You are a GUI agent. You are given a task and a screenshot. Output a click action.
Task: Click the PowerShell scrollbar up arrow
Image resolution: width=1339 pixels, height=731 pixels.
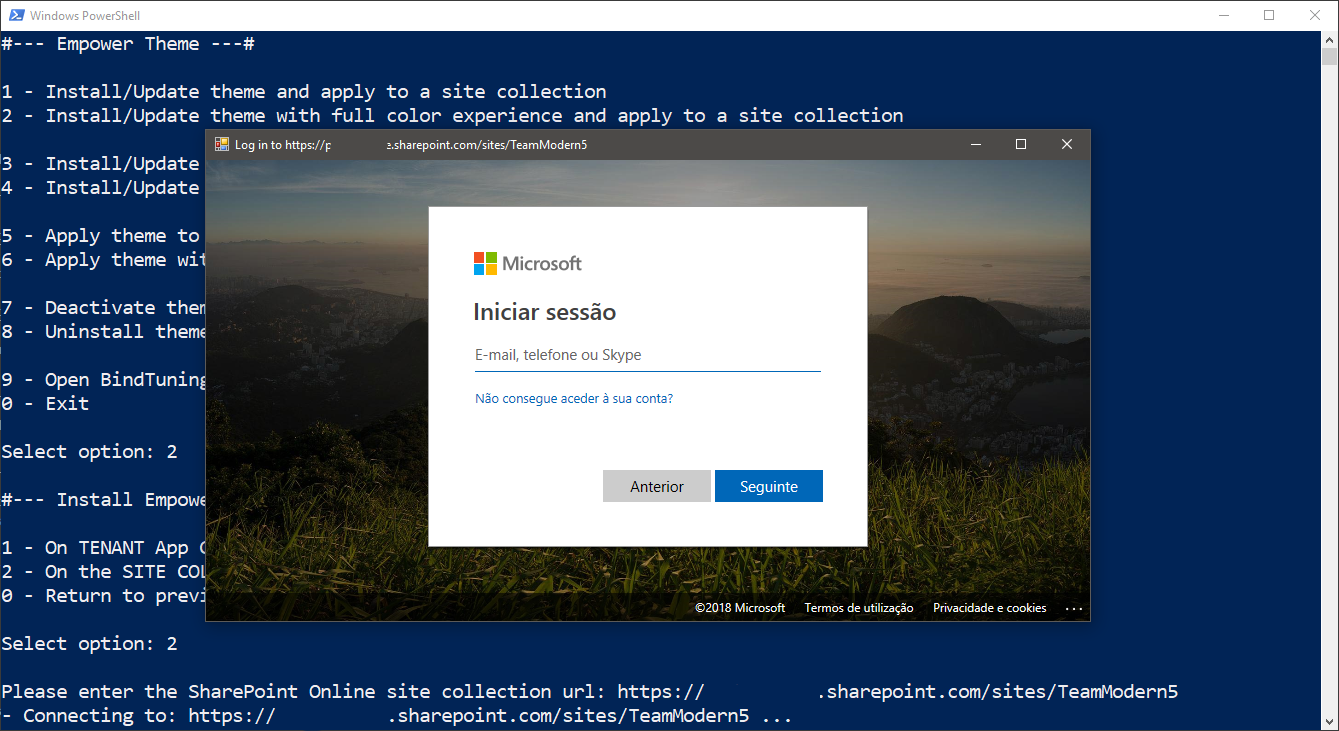tap(1330, 39)
